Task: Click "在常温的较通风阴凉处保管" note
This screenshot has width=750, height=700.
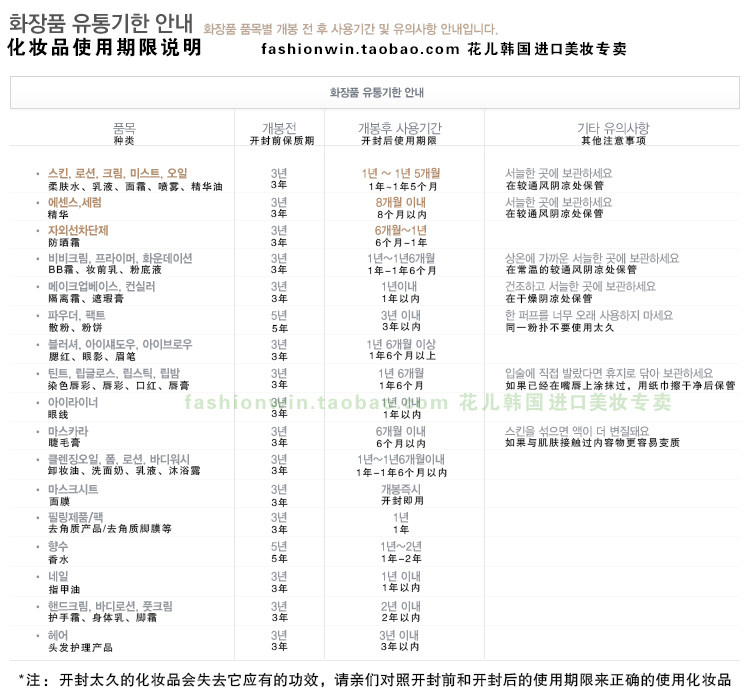Action: click(571, 270)
